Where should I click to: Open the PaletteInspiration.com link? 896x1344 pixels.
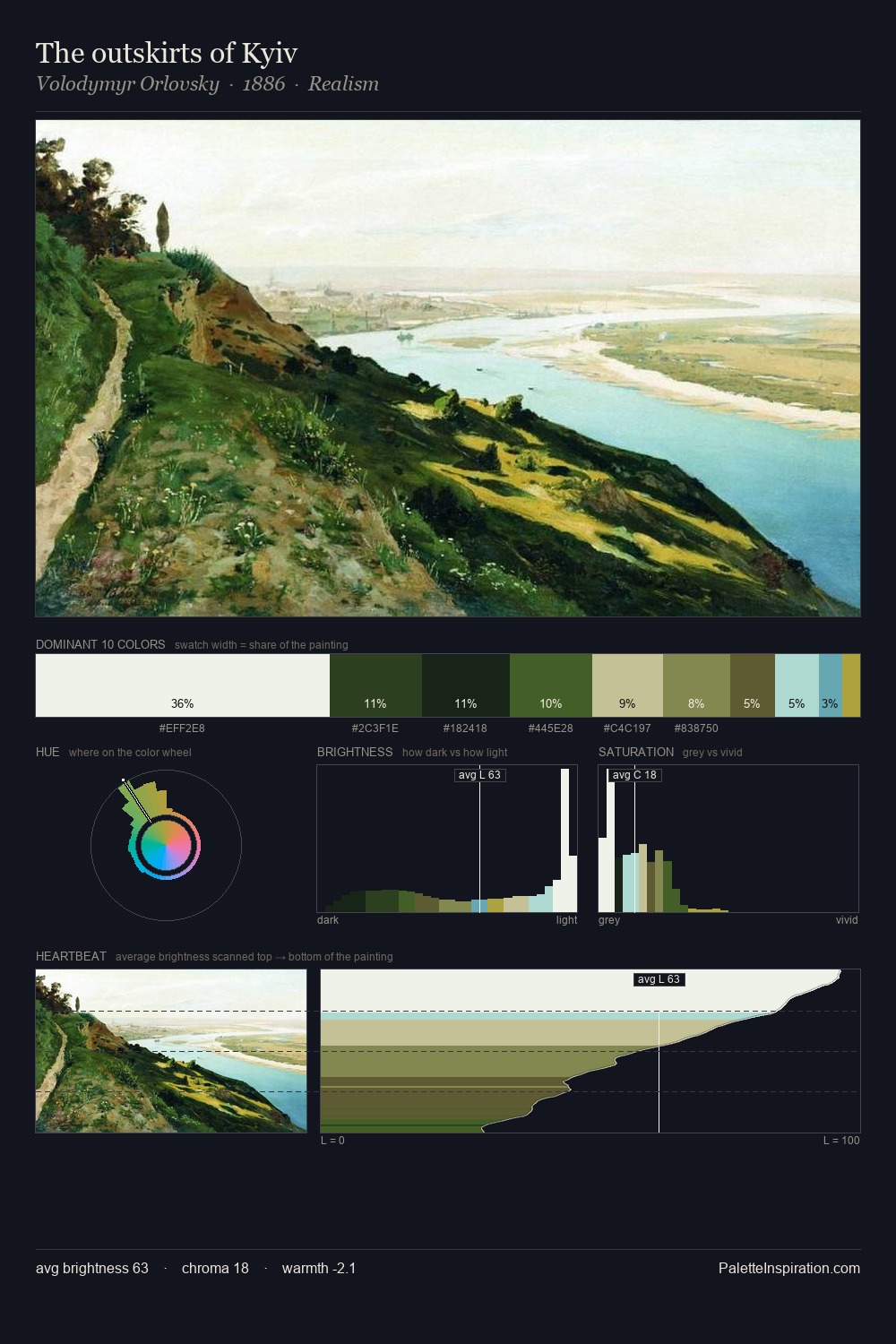[789, 1268]
